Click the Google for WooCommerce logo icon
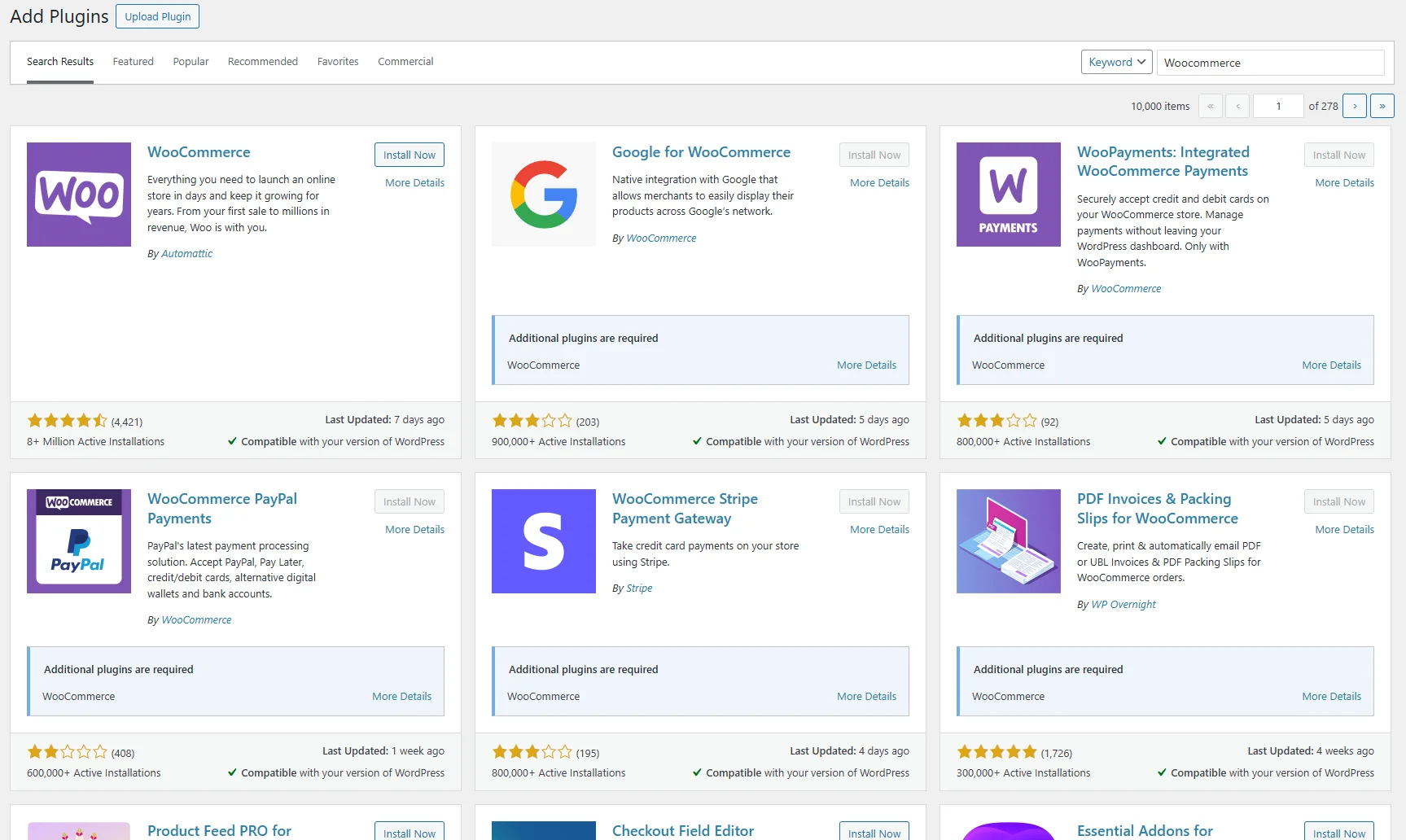Image resolution: width=1406 pixels, height=840 pixels. tap(544, 195)
